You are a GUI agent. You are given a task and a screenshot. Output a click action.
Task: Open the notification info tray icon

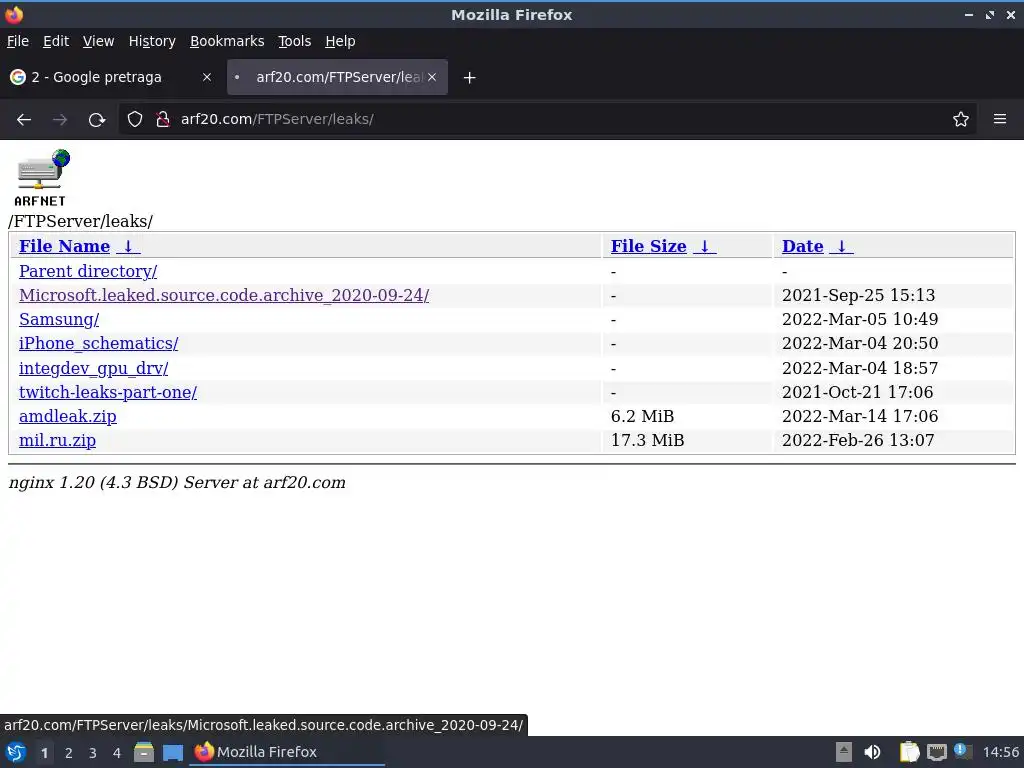961,750
